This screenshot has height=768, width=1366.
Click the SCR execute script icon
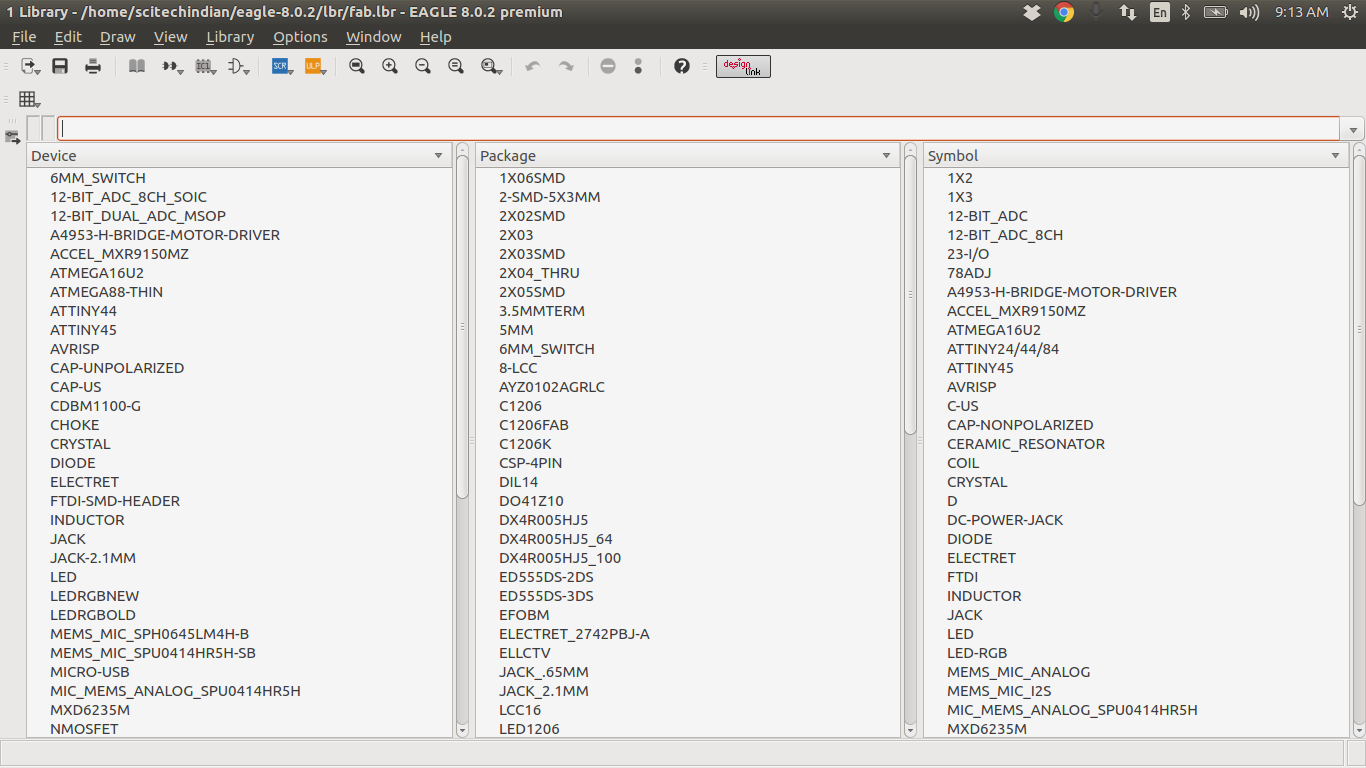coord(280,66)
